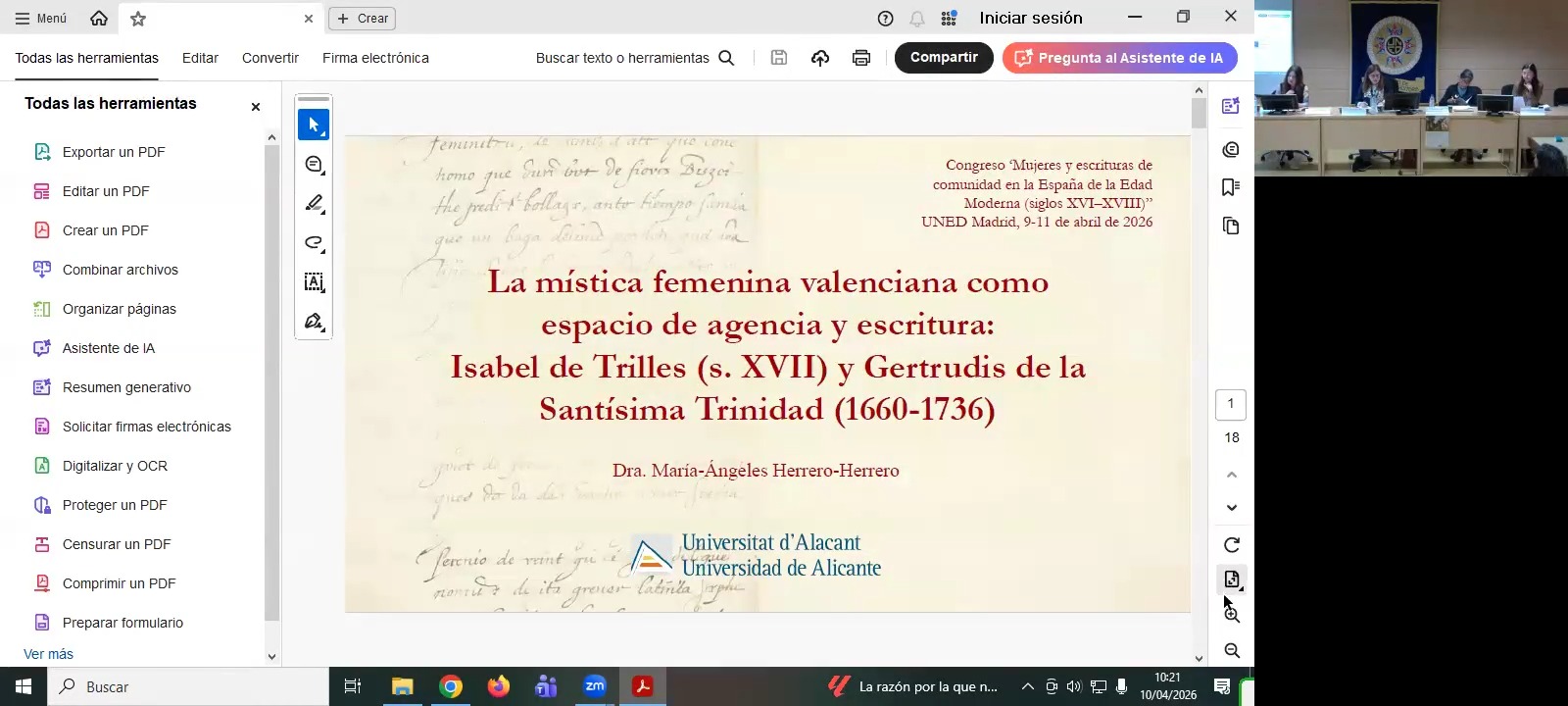
Task: Close the current document tab
Action: point(309,19)
